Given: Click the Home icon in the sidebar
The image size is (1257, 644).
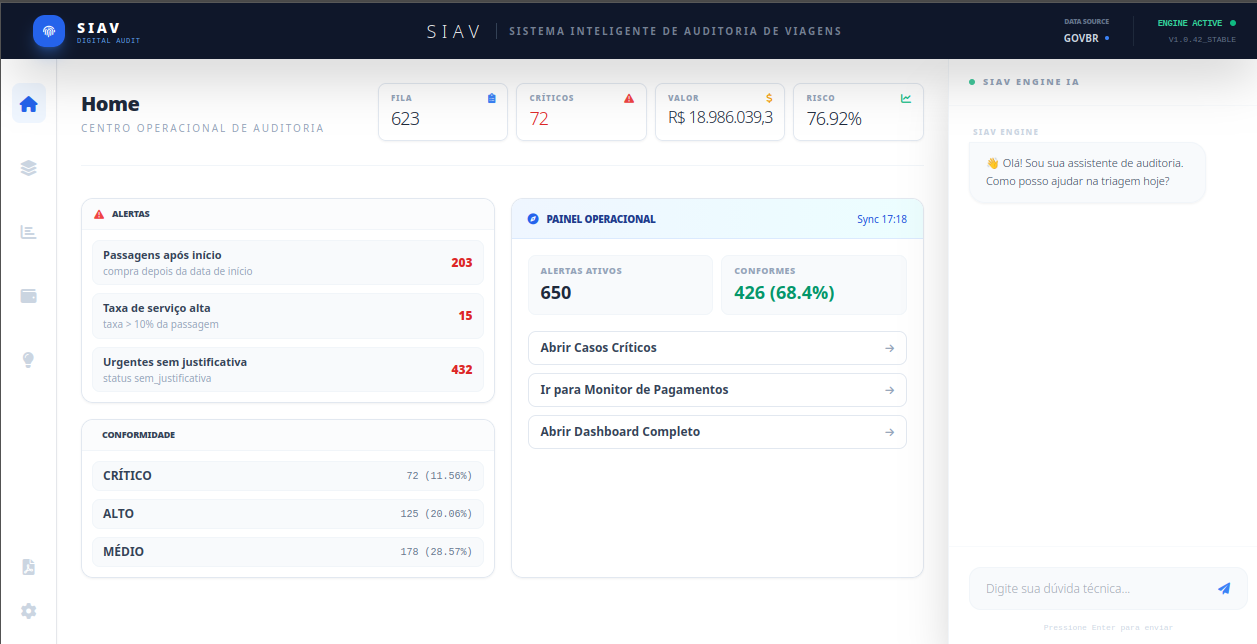Looking at the screenshot, I should coord(28,103).
